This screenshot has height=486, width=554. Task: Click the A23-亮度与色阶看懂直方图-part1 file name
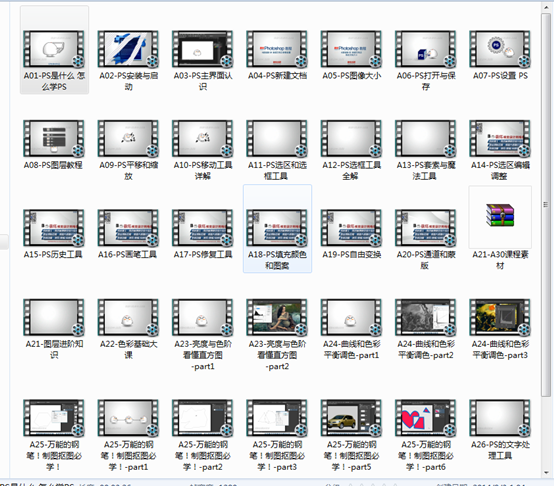(x=202, y=355)
